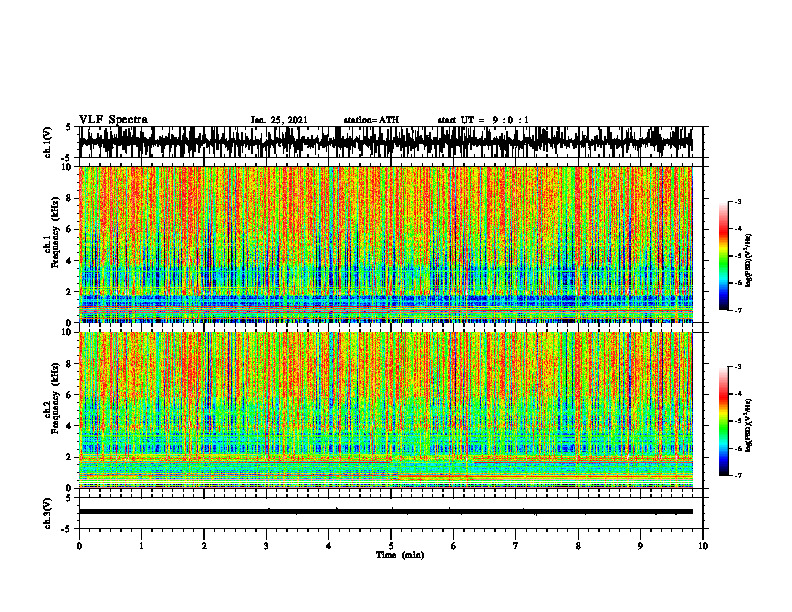Viewport: 792px width, 612px height.
Task: Click time-axis tick label "0" at bottom
Action: tap(79, 546)
